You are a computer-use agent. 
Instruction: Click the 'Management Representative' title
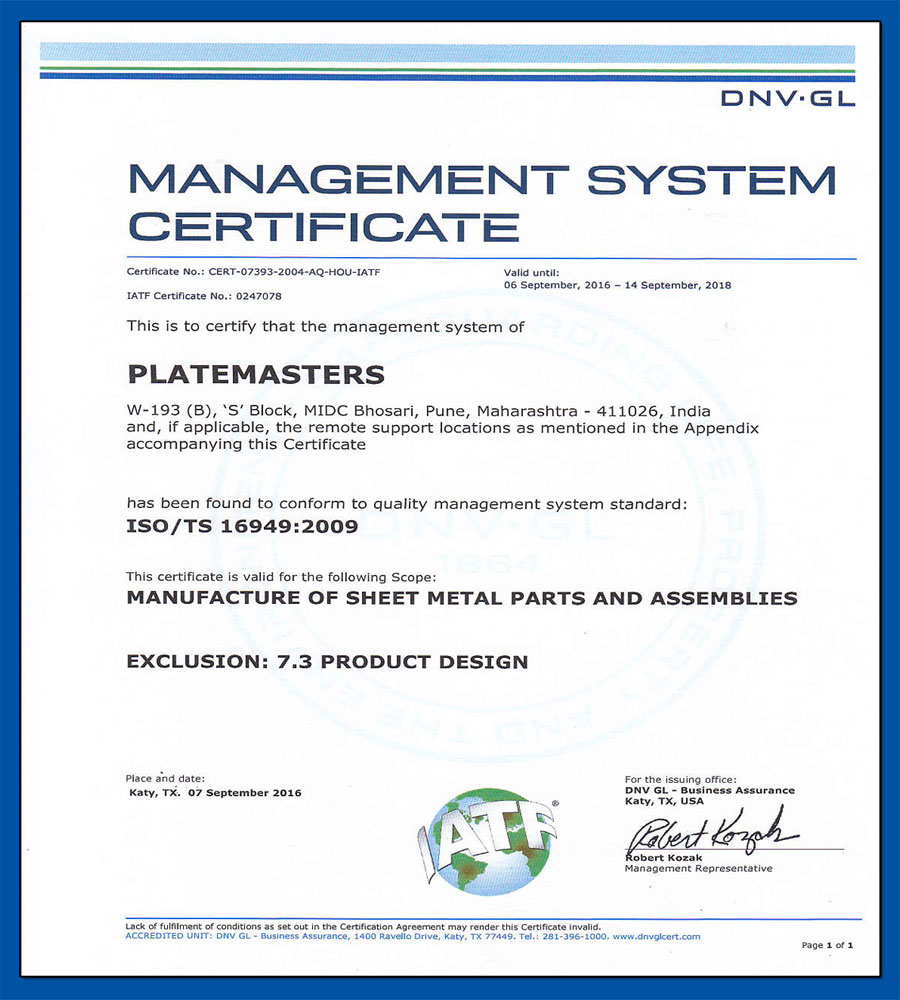pos(698,869)
